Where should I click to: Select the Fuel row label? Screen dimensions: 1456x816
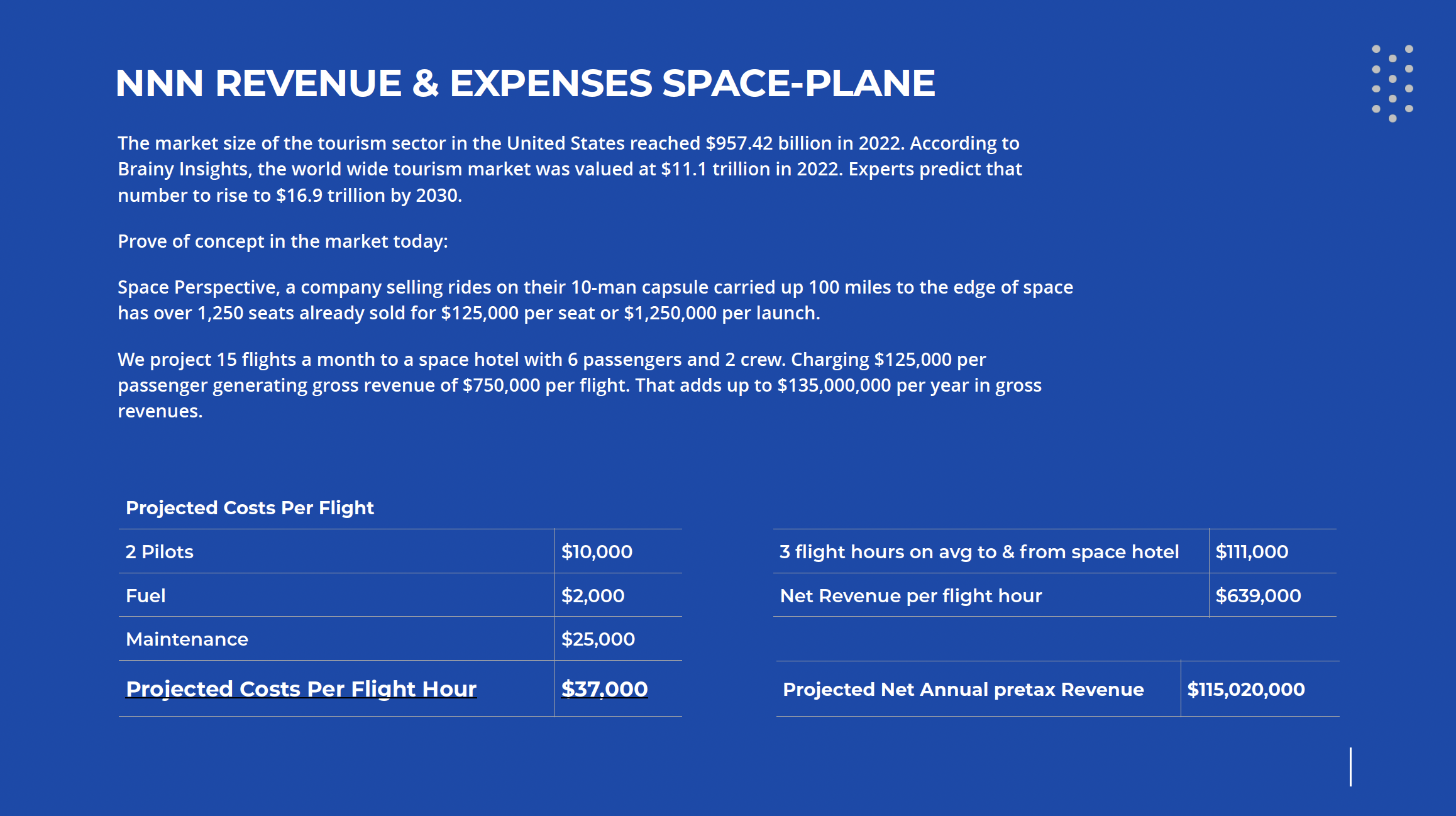336,595
